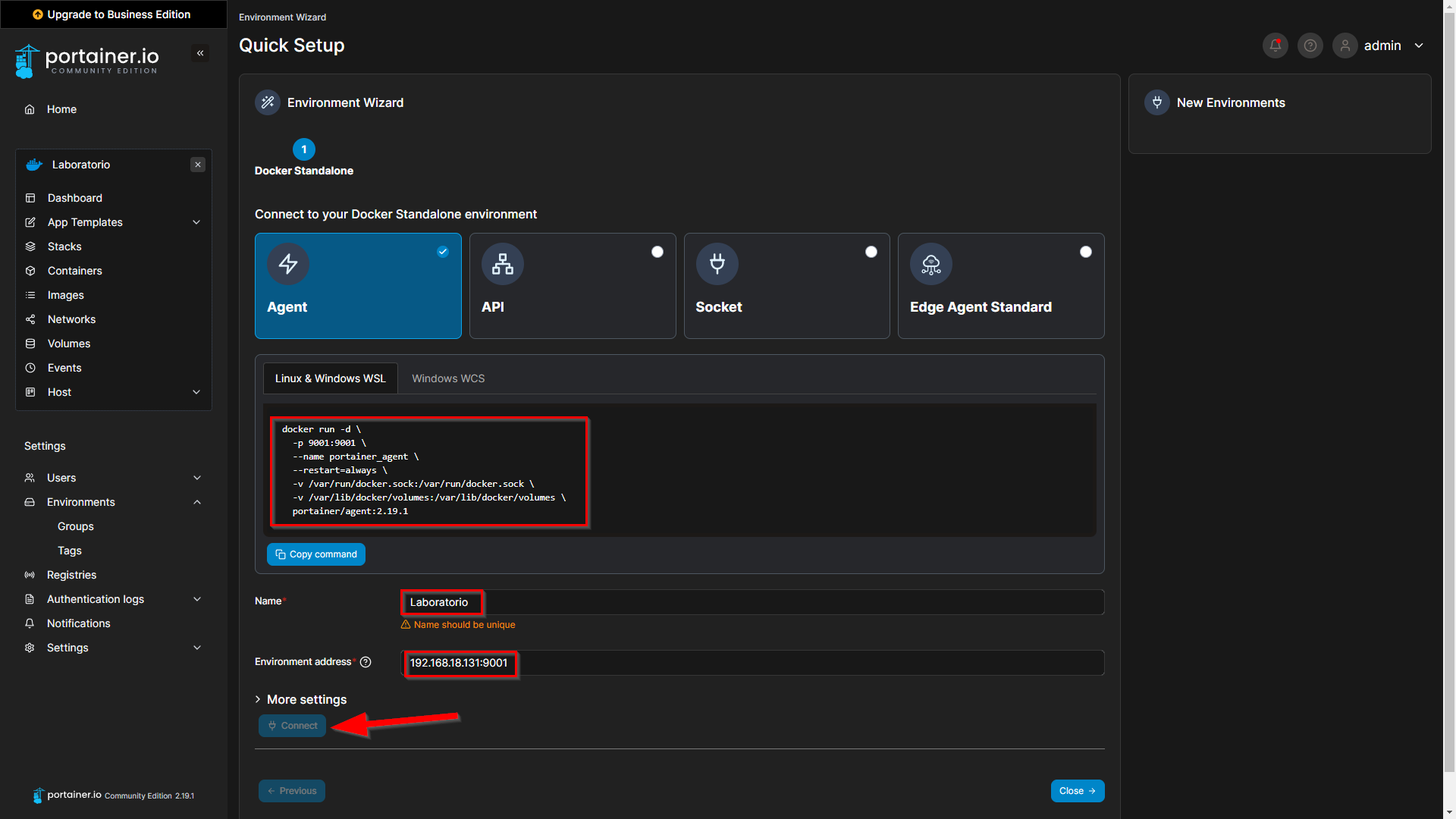Screen dimensions: 1456x819
Task: Click the Socket plug icon
Action: click(x=717, y=264)
